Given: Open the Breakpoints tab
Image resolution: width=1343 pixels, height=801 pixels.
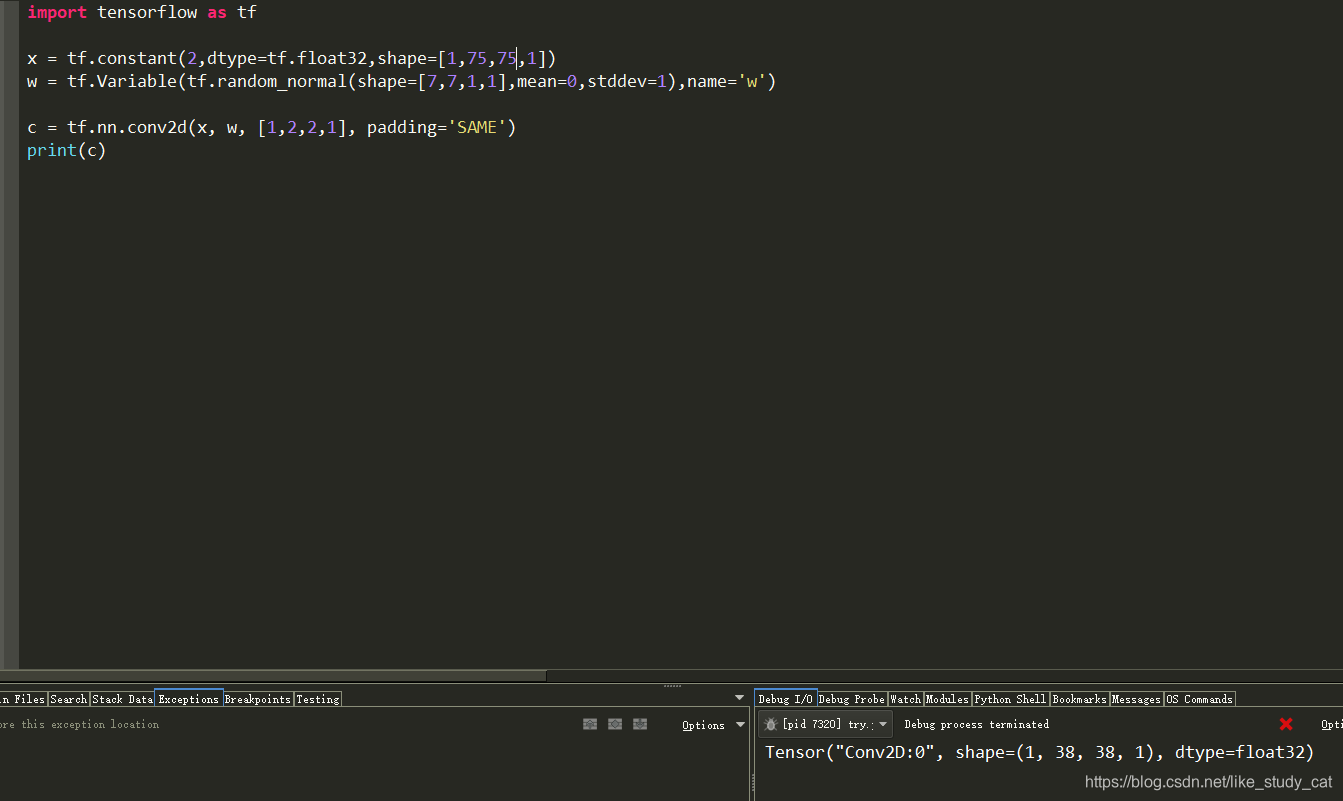Looking at the screenshot, I should (258, 699).
